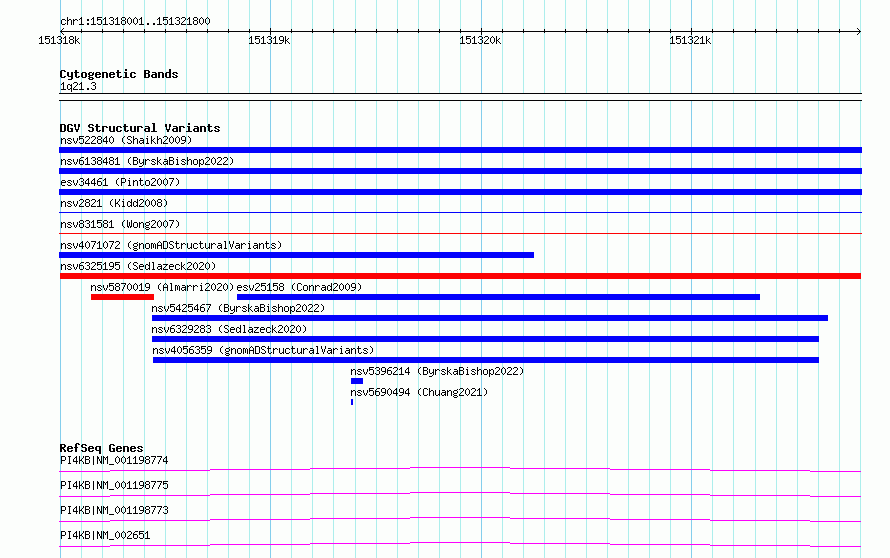The height and width of the screenshot is (558, 890).
Task: Click the chr1:151318001..151321800 region label
Action: pos(135,21)
